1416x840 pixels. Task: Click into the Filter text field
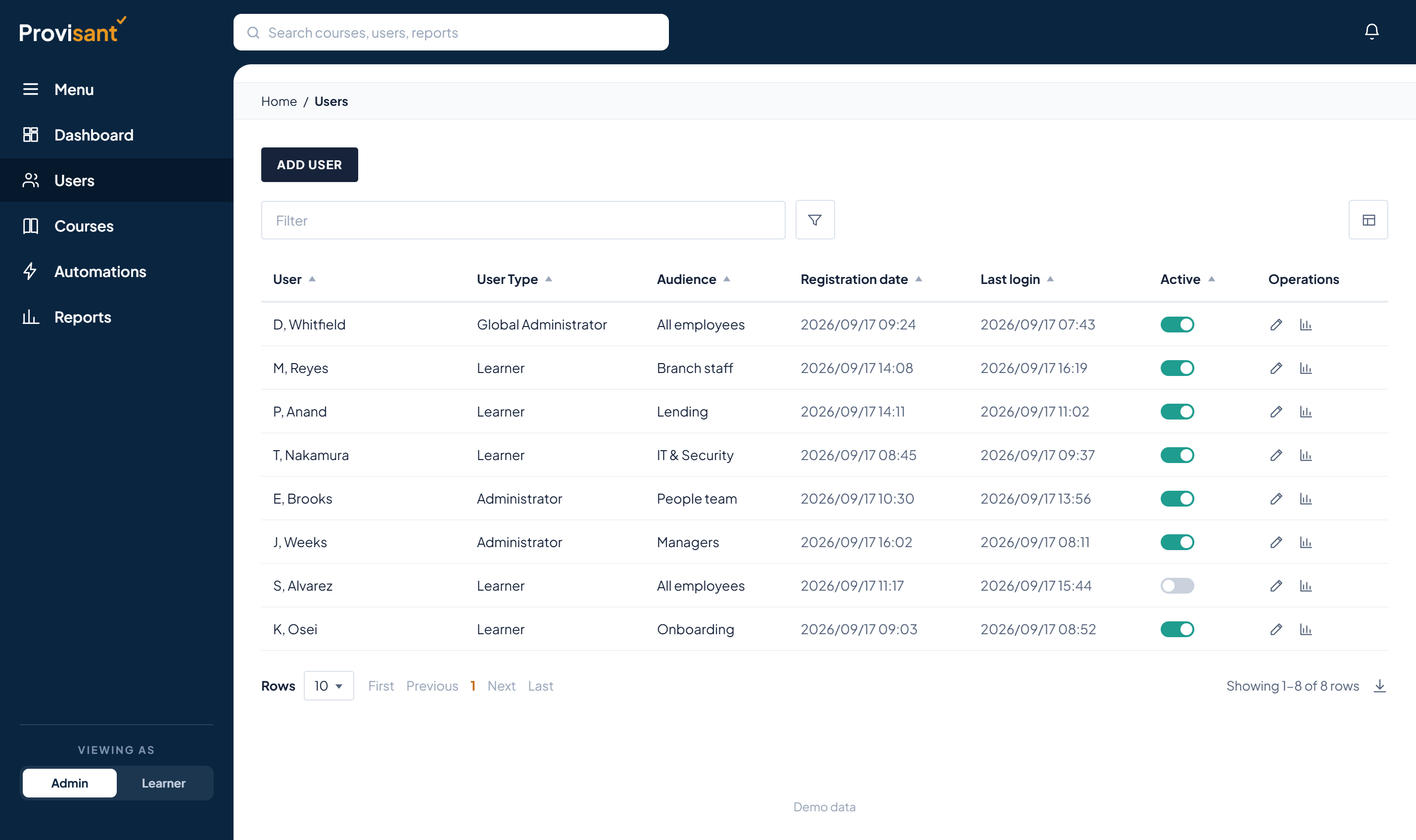pyautogui.click(x=523, y=220)
